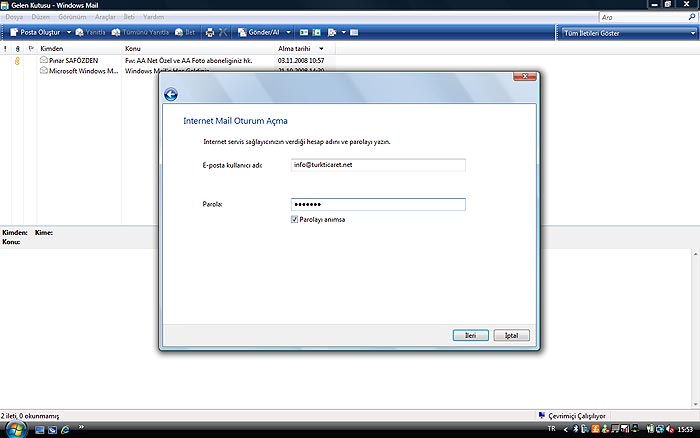700x438 pixels.
Task: Click the Parola password field
Action: (x=378, y=204)
